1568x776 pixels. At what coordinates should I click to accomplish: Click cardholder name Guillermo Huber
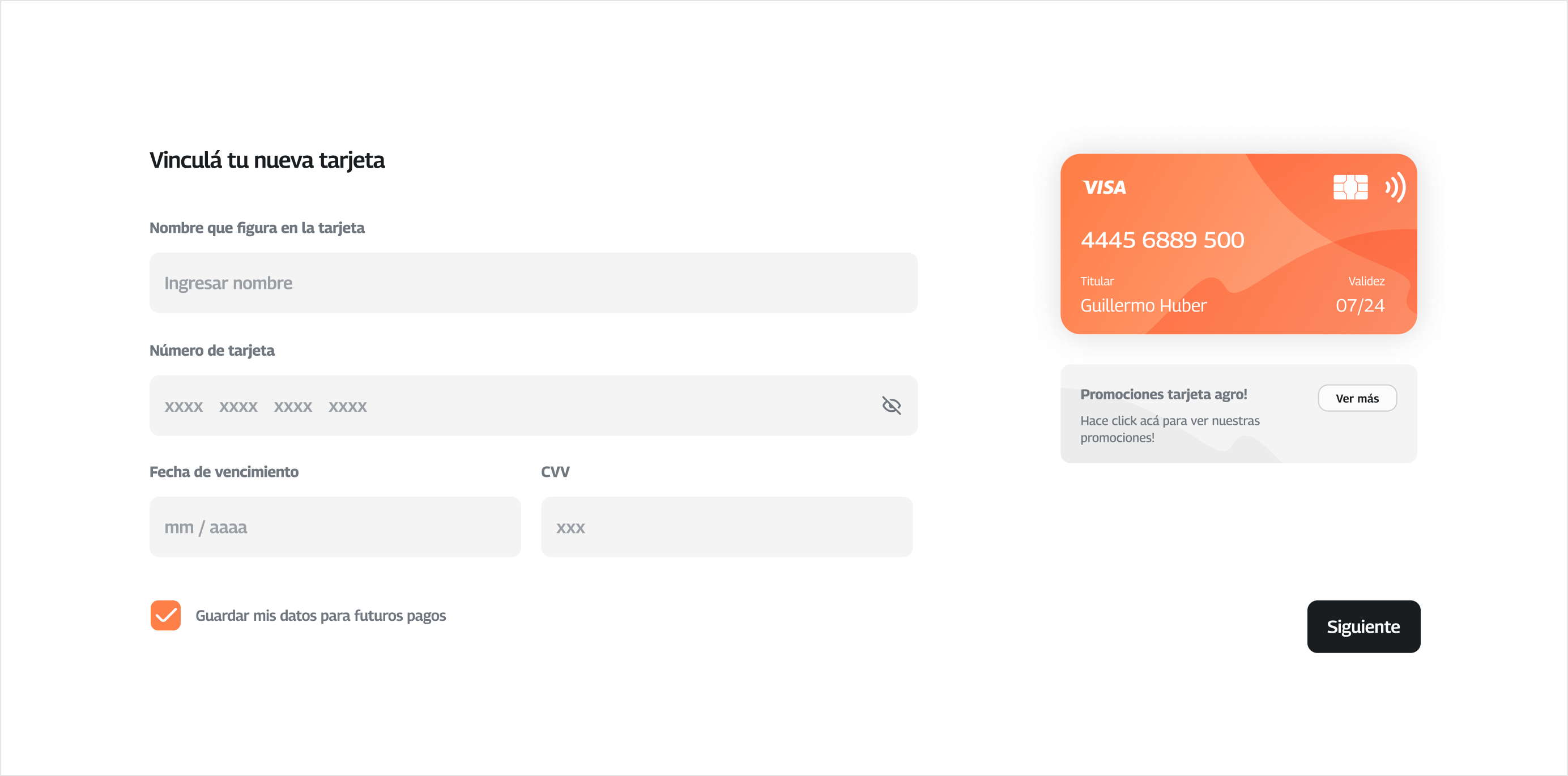point(1143,305)
